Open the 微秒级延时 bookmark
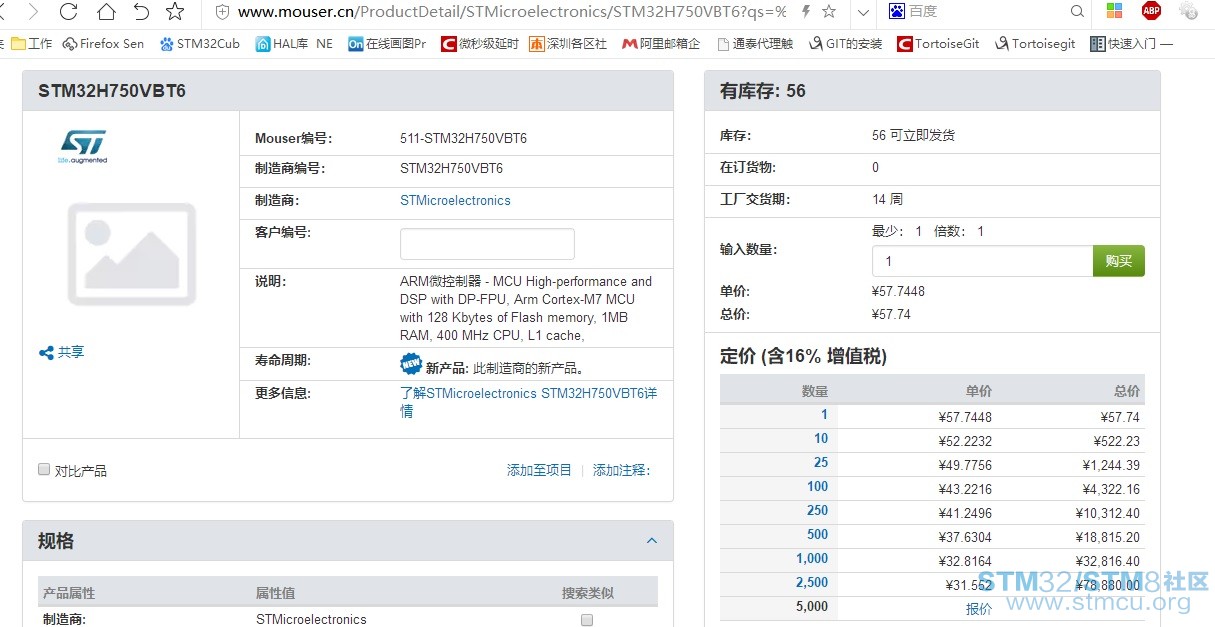Image resolution: width=1215 pixels, height=627 pixels. click(x=480, y=44)
